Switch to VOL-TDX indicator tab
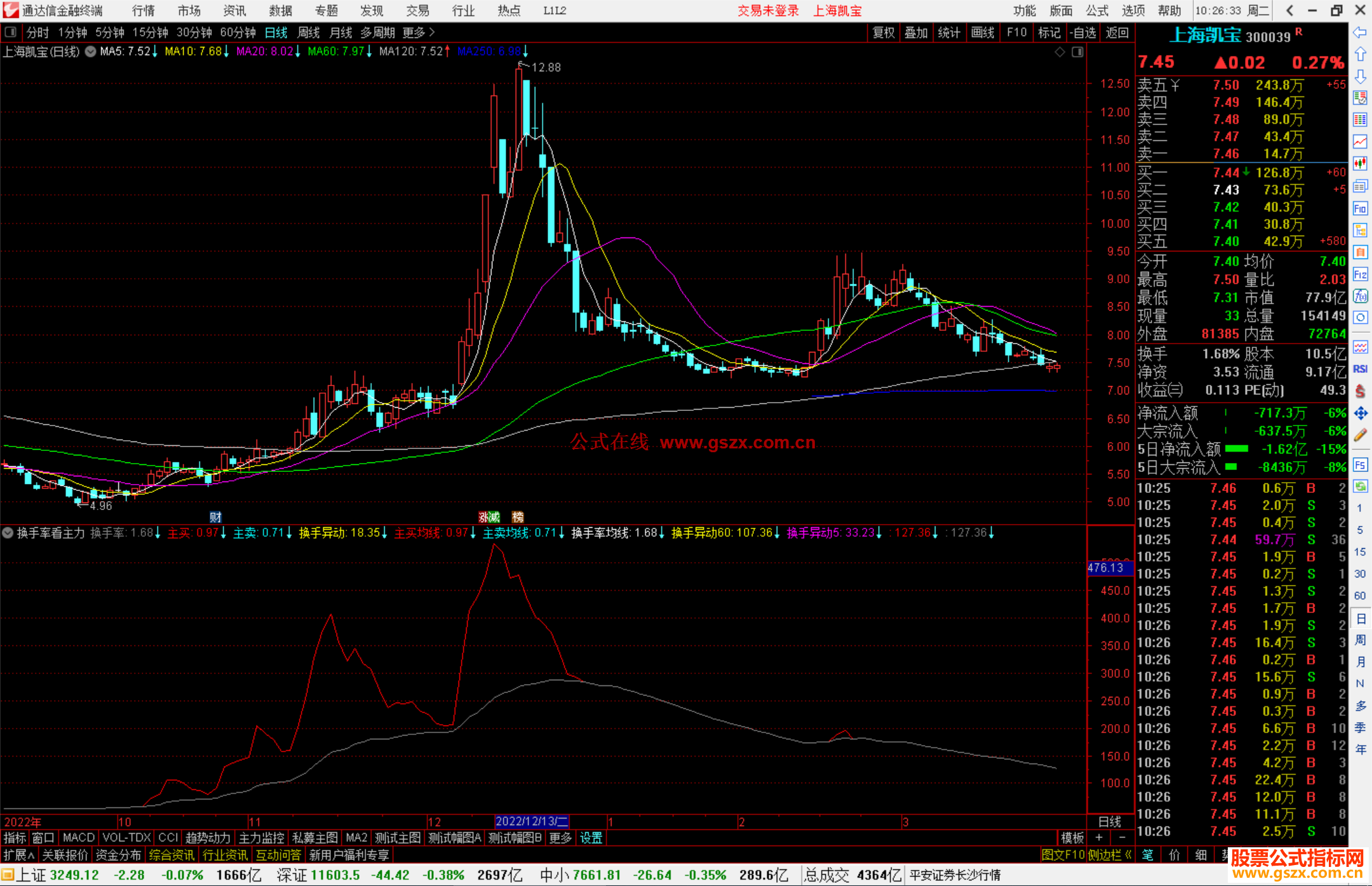Screen dimensions: 1372x886 [x=126, y=838]
